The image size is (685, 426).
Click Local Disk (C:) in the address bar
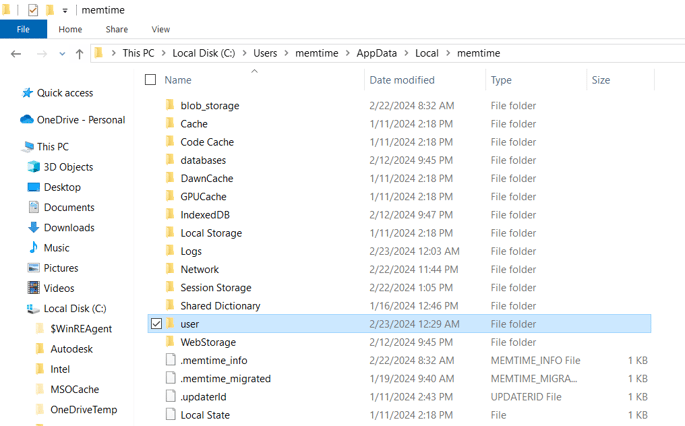pyautogui.click(x=204, y=53)
